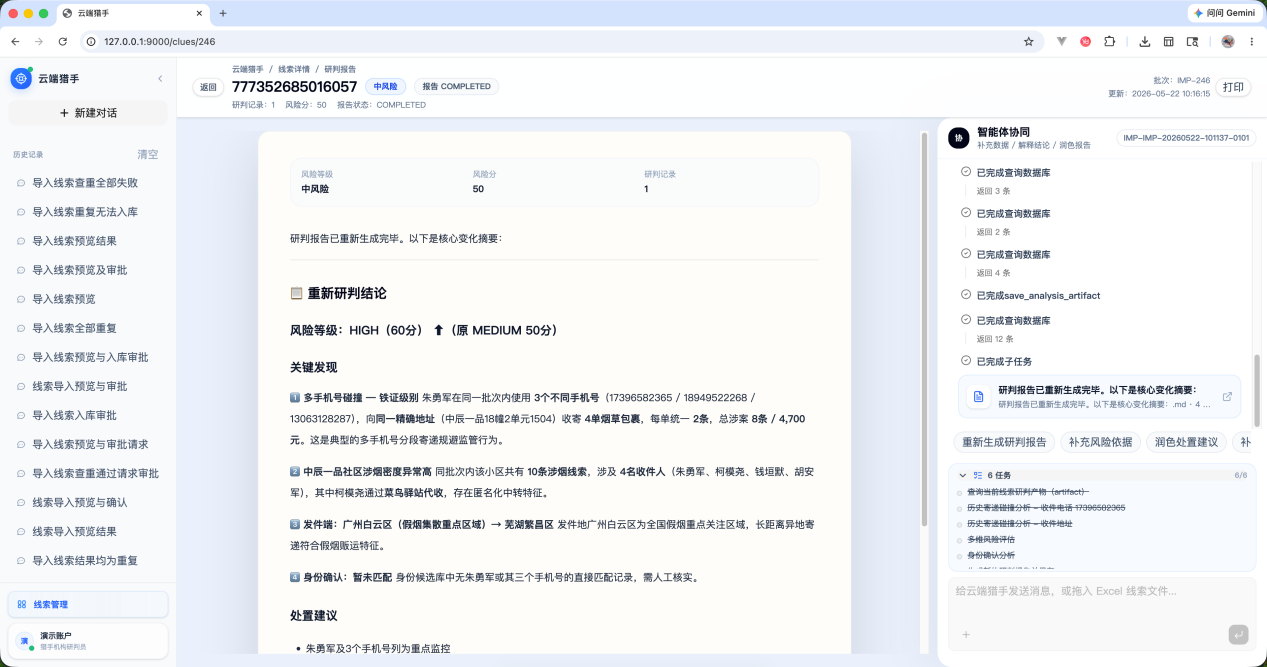Screen dimensions: 1267x667
Task: Select the 云端猎手 browser tab
Action: coord(132,13)
